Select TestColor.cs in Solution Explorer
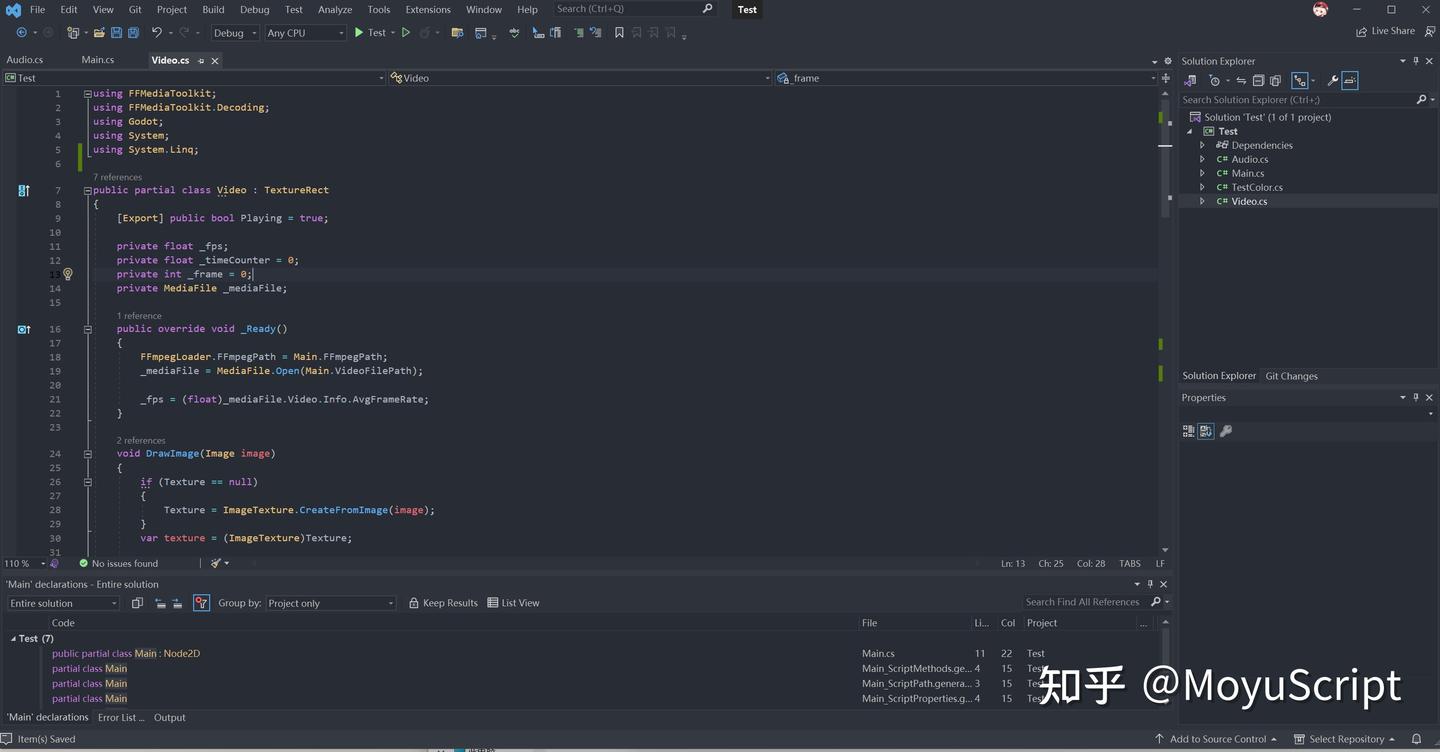Screen dimensions: 1440x752 point(1256,187)
